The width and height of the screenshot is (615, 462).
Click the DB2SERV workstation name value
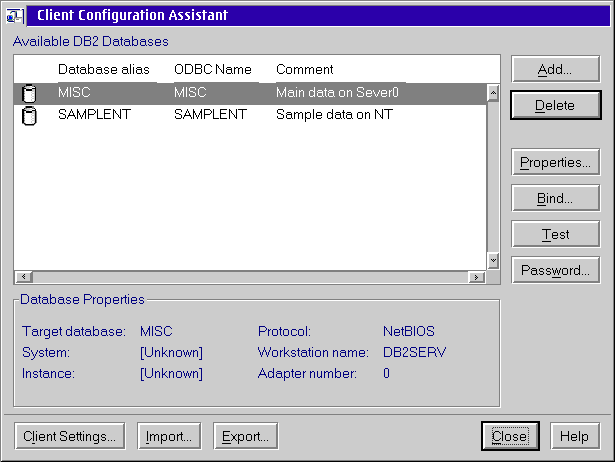415,352
